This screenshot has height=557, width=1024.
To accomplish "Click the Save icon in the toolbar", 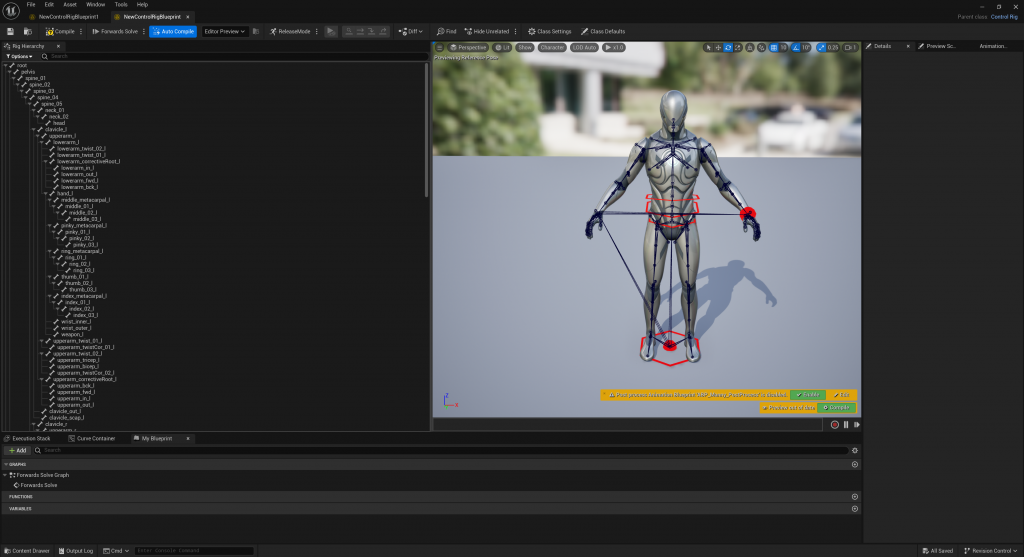I will (10, 31).
